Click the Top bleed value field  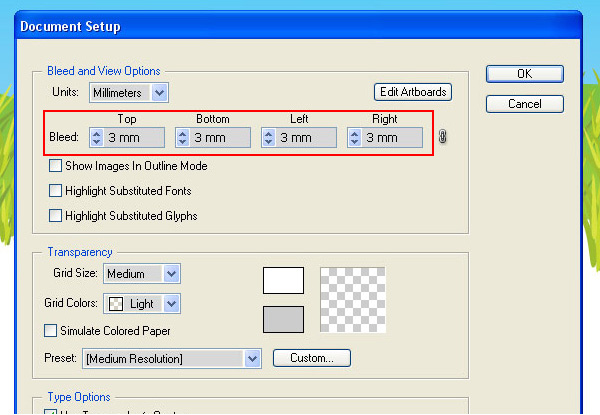pyautogui.click(x=135, y=138)
